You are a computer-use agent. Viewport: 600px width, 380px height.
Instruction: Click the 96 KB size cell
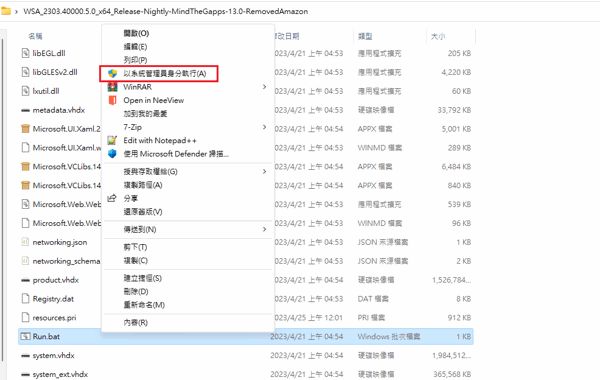(461, 223)
